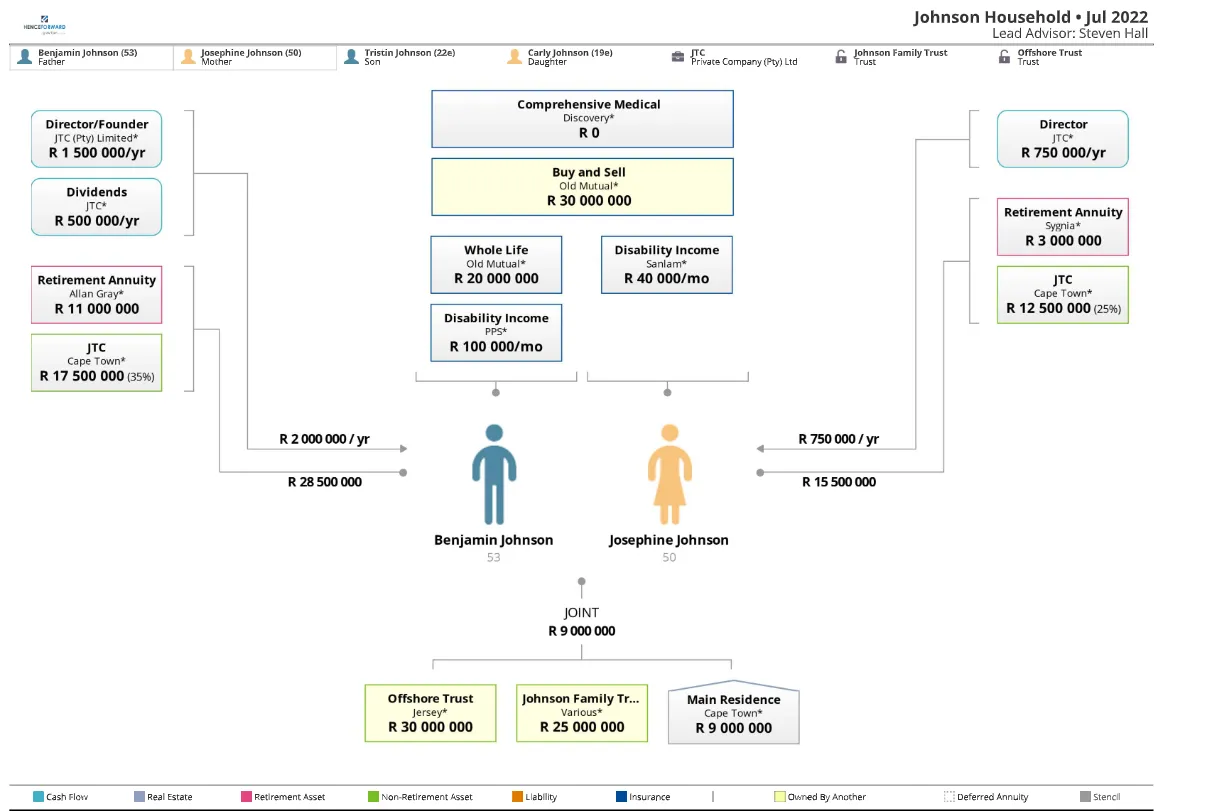The height and width of the screenshot is (811, 1225).
Task: Select the Buy and Sell Old Mutual card
Action: tap(582, 187)
